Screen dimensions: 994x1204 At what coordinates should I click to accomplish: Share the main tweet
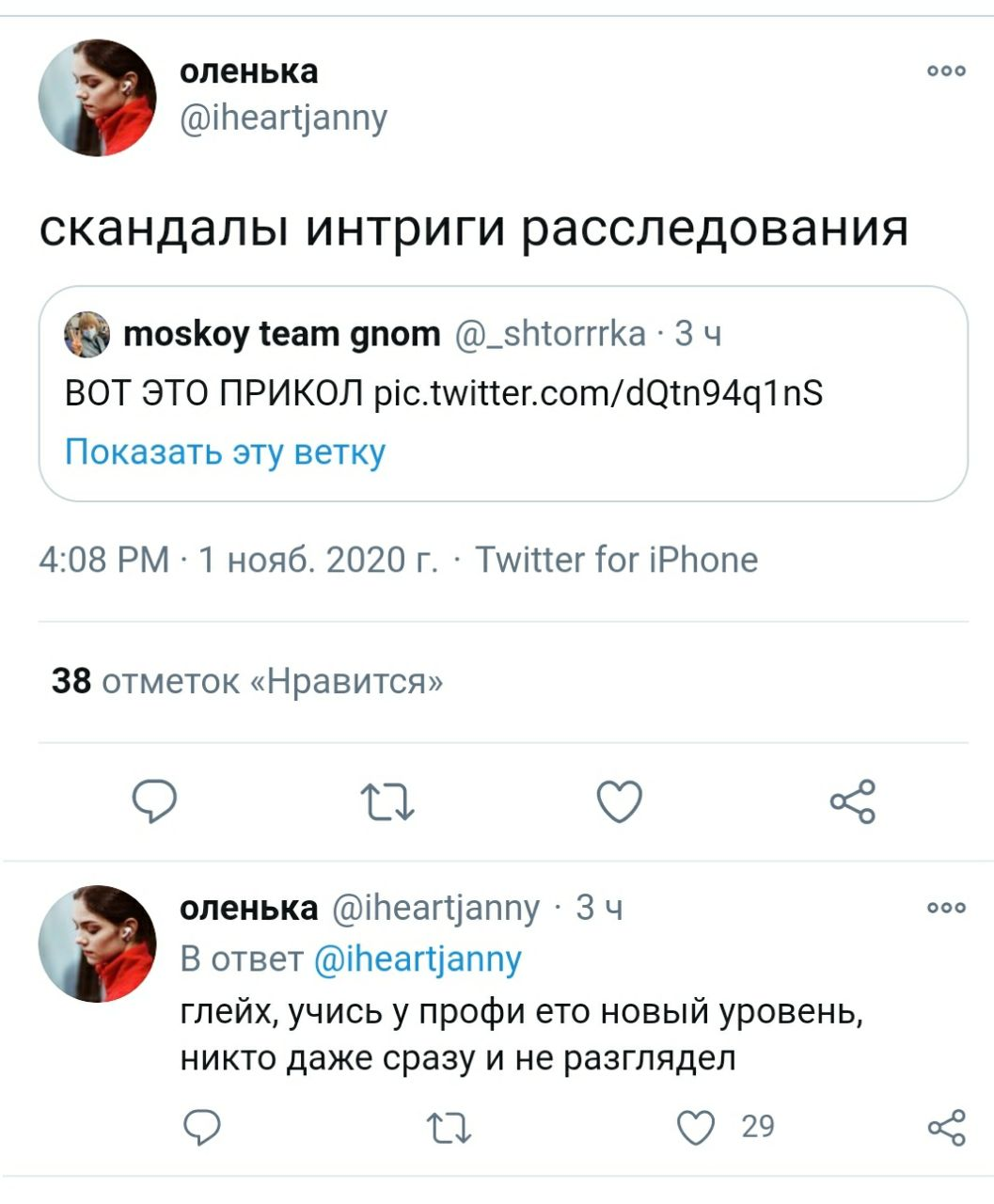[x=853, y=802]
